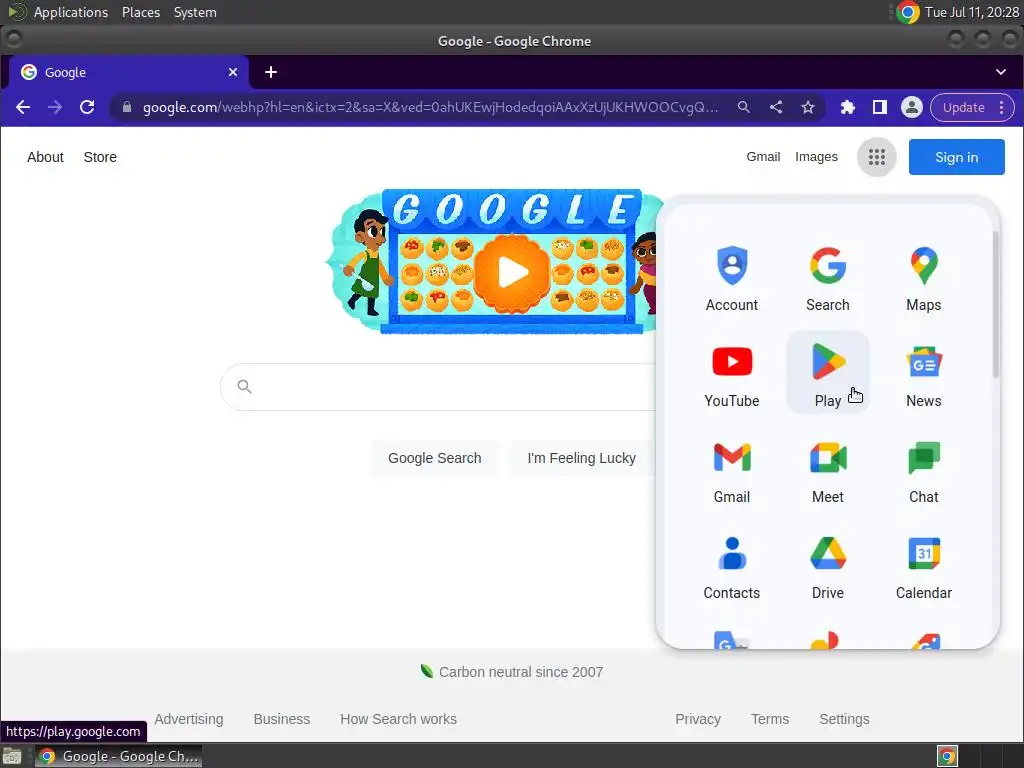Open the Business footer link
Image resolution: width=1024 pixels, height=768 pixels.
coord(281,718)
